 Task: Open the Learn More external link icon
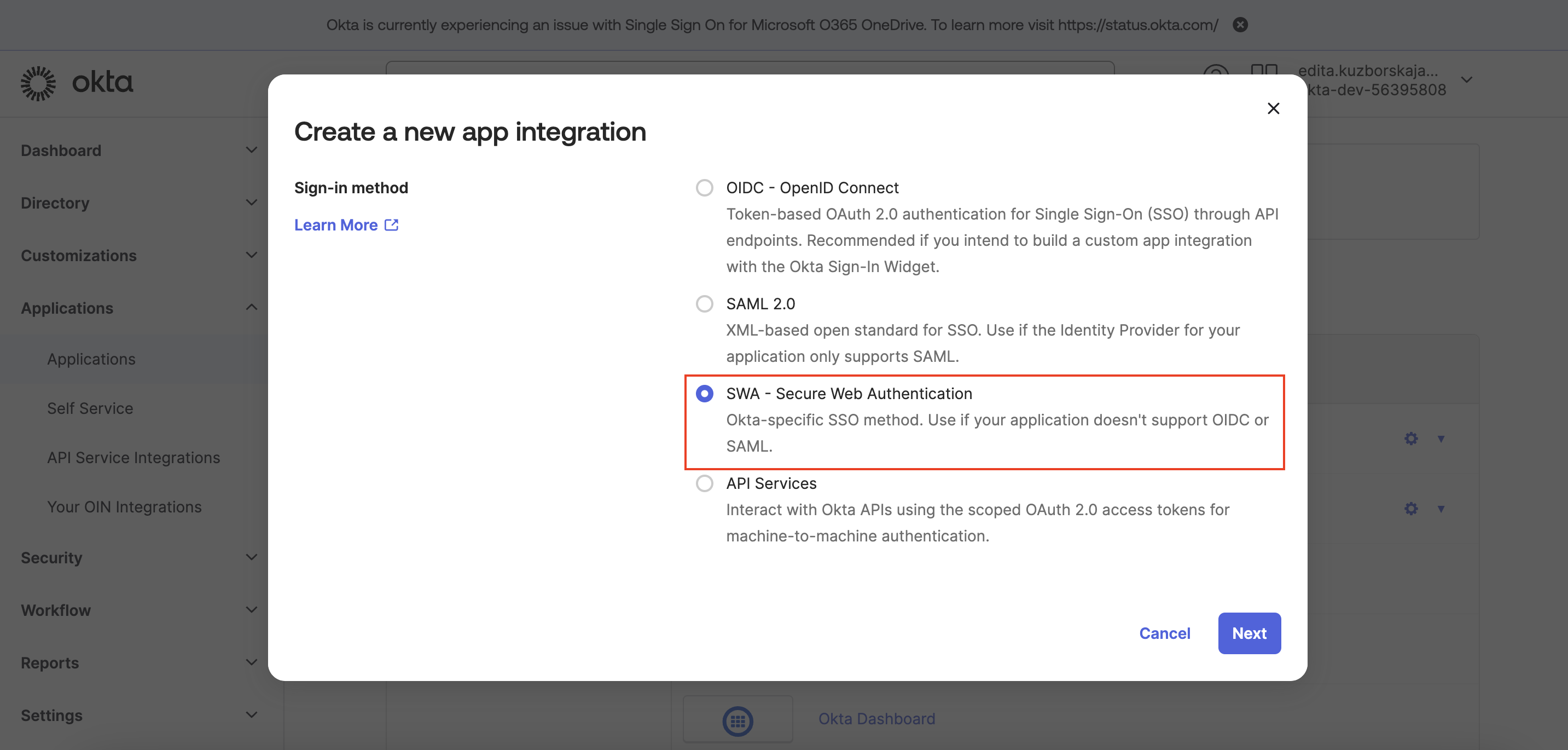[x=391, y=225]
